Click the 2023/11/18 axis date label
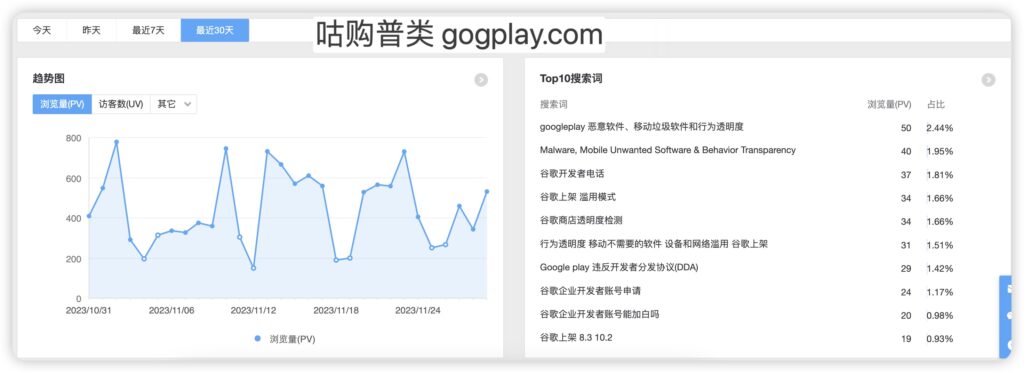The height and width of the screenshot is (373, 1024). coord(336,311)
